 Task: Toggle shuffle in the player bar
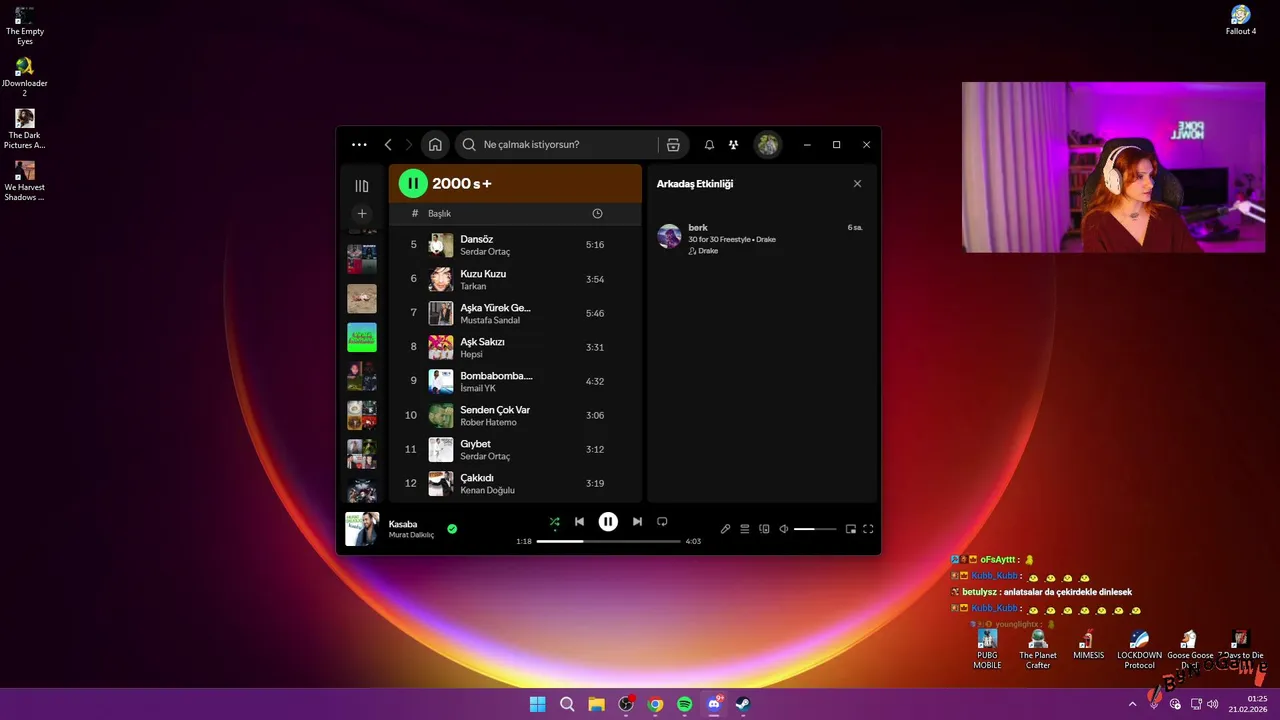click(x=554, y=522)
